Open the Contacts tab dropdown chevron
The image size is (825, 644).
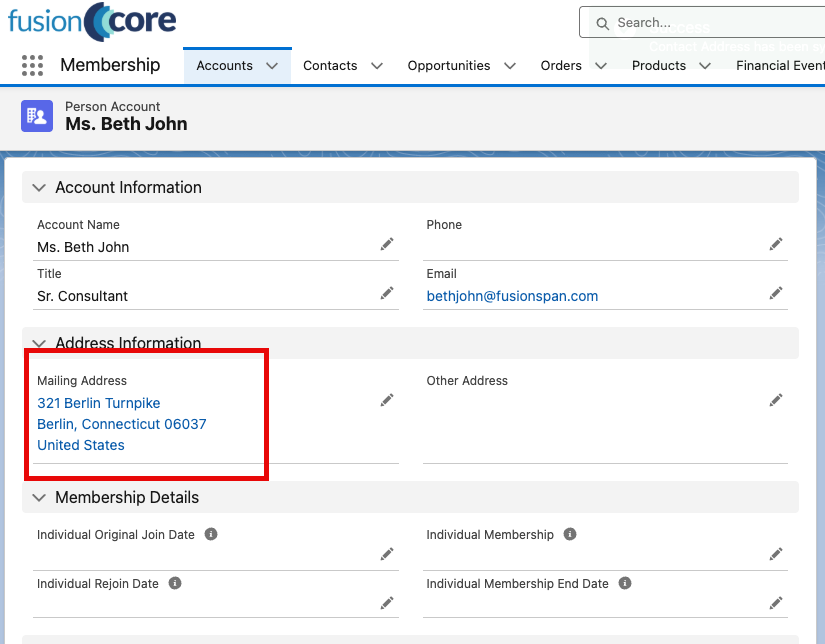(377, 66)
